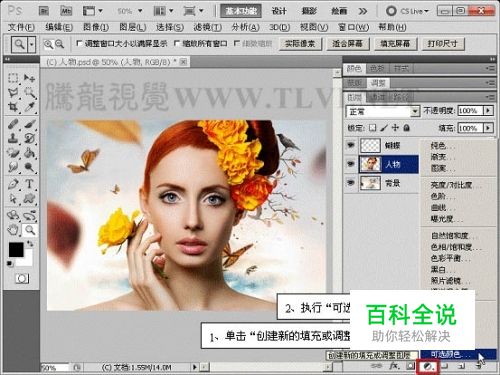This screenshot has height=375, width=500.
Task: Hide the 人物 layer via eye icon
Action: point(351,164)
